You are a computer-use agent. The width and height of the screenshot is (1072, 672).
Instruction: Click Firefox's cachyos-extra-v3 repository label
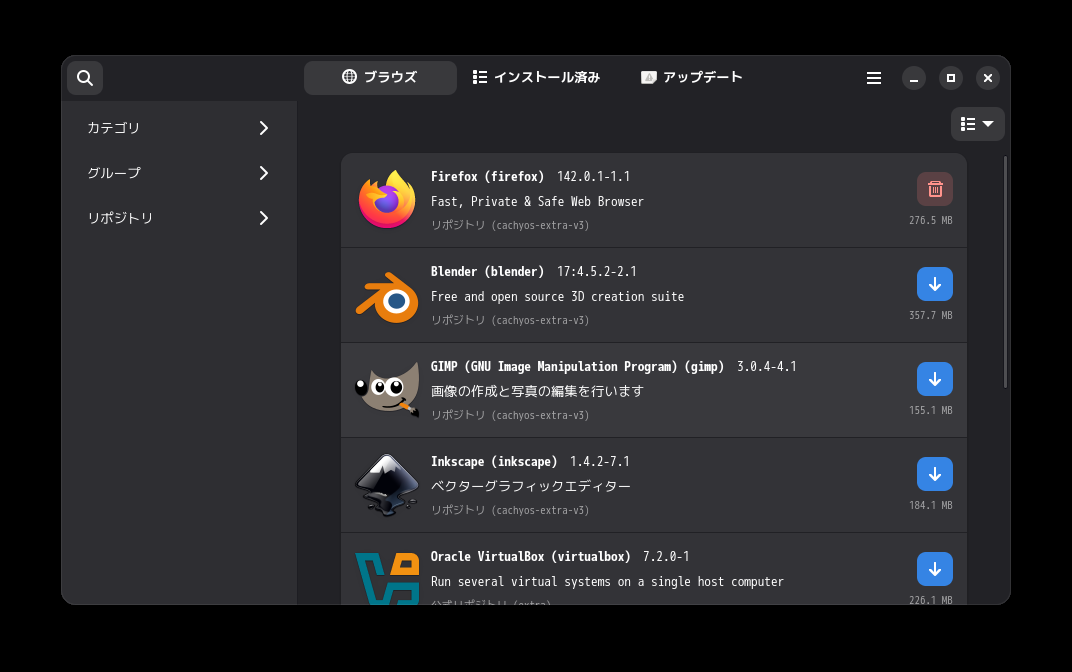point(510,225)
